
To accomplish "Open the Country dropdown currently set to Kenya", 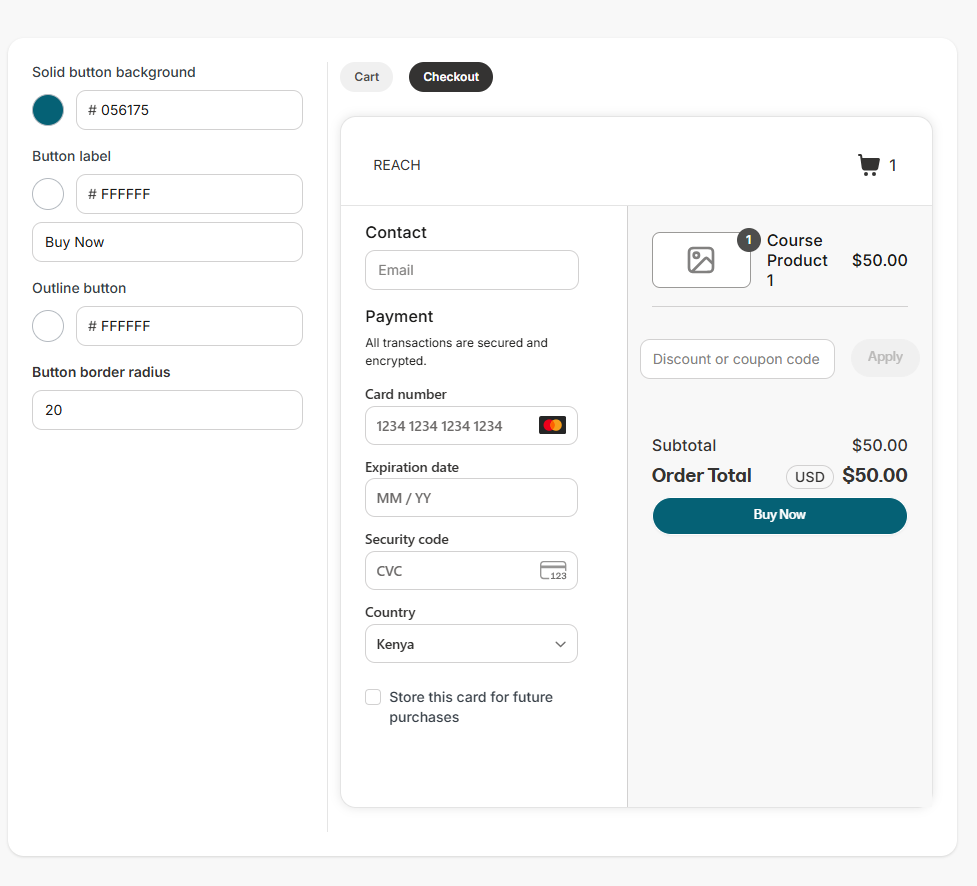I will 470,643.
